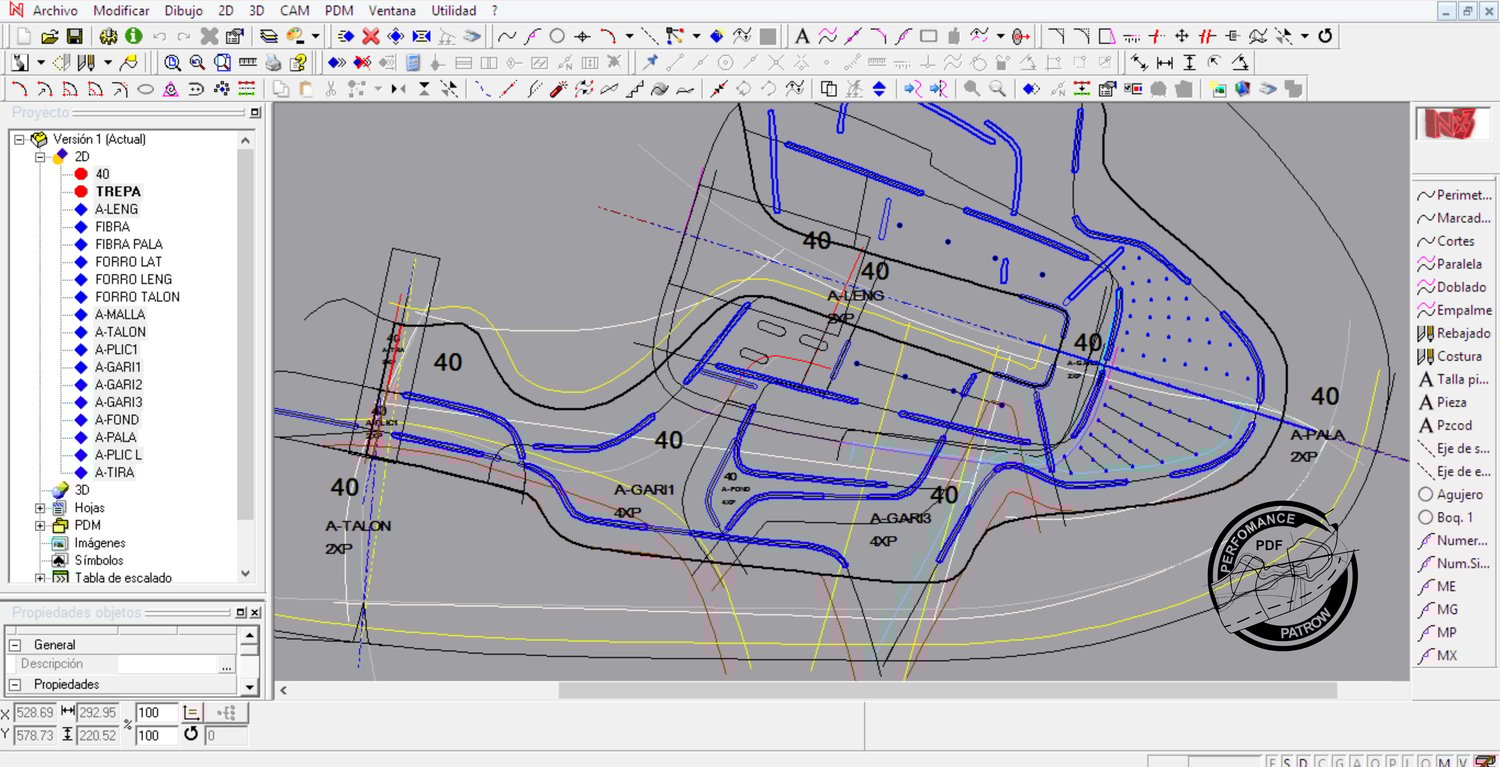Click the green information icon
1500x767 pixels.
(x=133, y=36)
